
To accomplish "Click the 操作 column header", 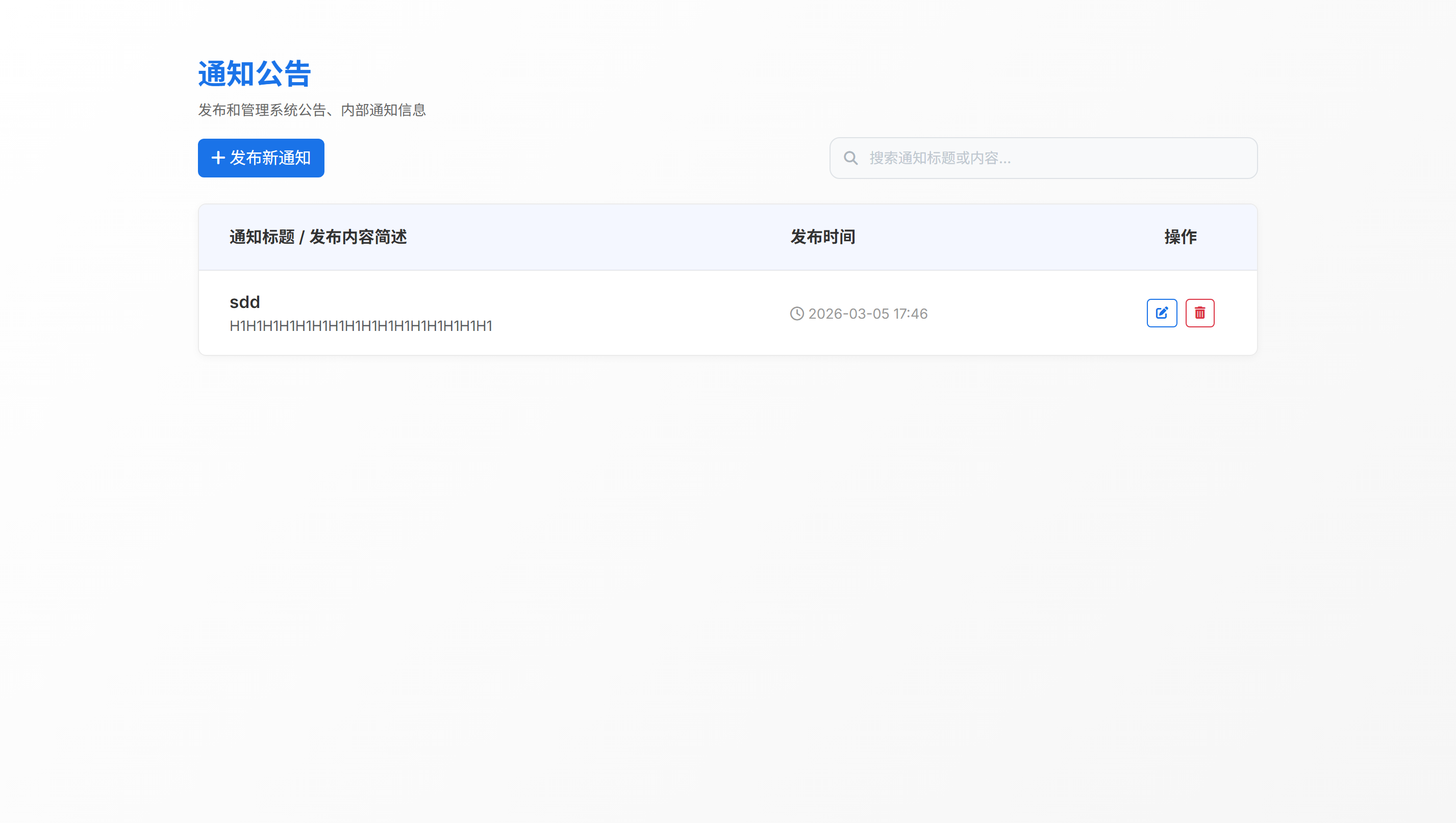I will tap(1181, 237).
